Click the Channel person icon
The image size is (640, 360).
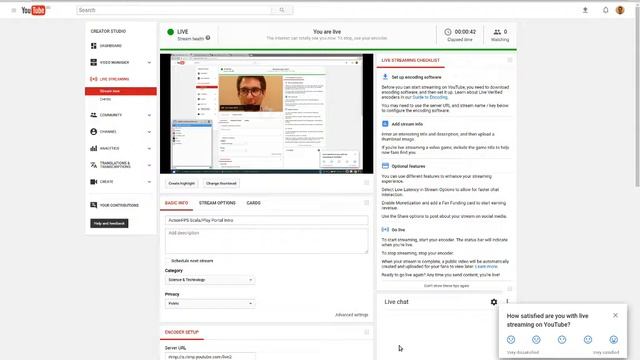[93, 132]
